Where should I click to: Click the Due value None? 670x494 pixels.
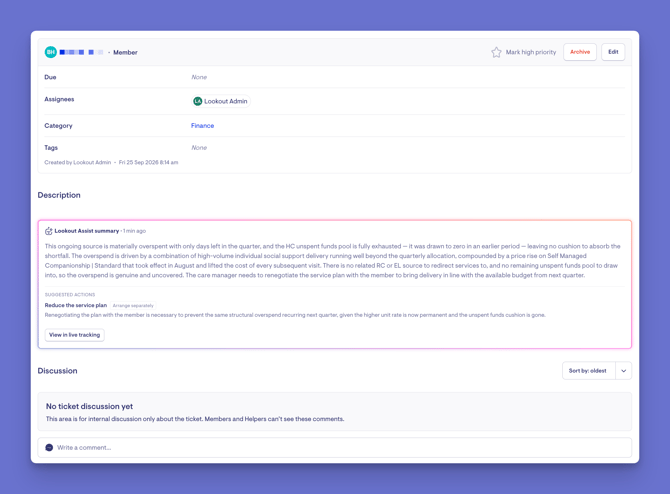[199, 77]
